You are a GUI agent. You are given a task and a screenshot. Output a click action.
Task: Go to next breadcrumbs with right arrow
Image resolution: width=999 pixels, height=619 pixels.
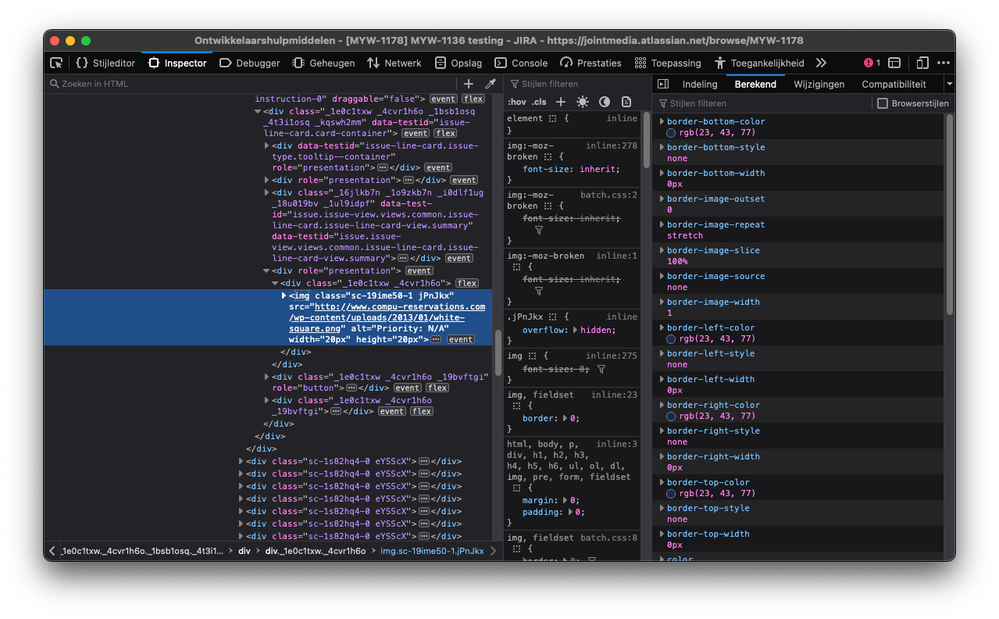point(493,551)
